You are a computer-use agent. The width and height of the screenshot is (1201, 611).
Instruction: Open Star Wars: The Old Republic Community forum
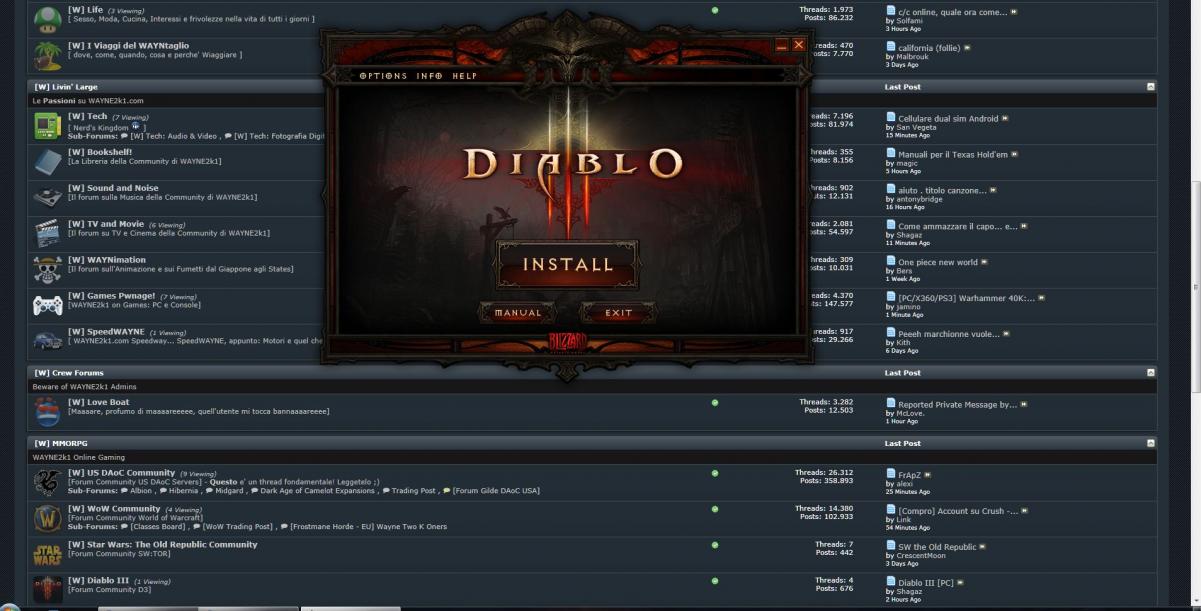tap(162, 545)
